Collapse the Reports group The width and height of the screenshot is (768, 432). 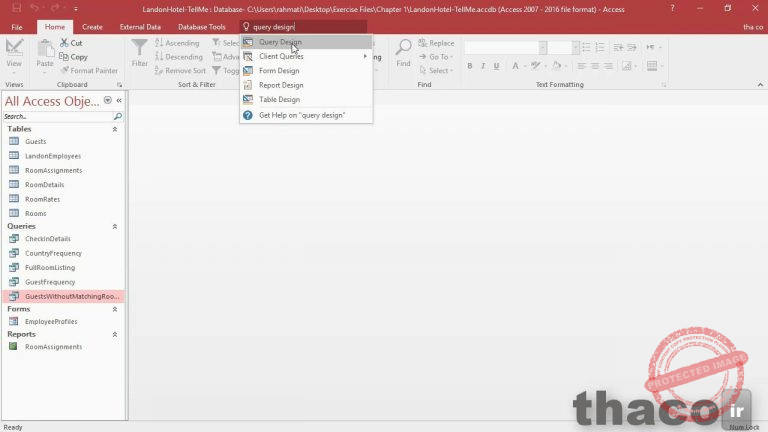(115, 335)
